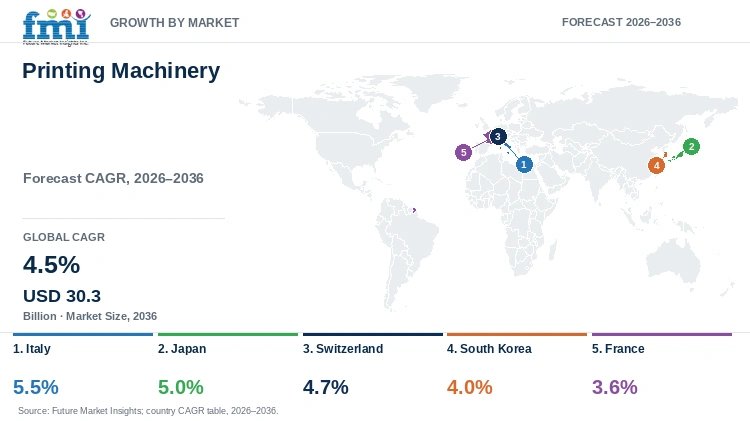Click the purple color bar above France
Screen dimensions: 750x421
[x=662, y=334]
